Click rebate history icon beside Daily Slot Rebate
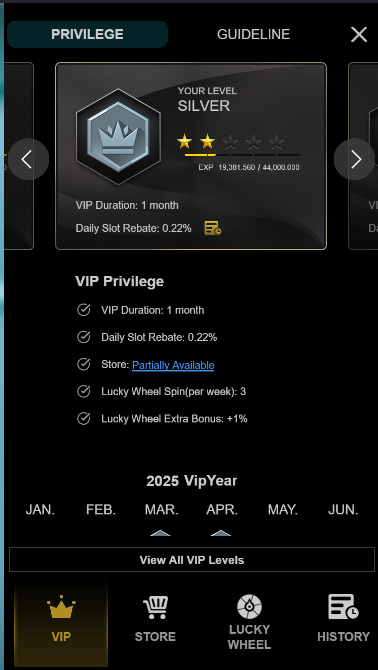The width and height of the screenshot is (378, 670). [213, 228]
